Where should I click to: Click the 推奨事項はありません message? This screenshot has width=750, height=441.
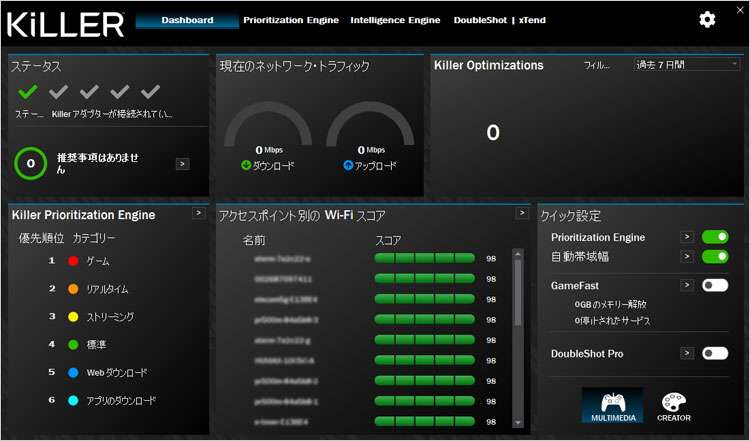pyautogui.click(x=98, y=163)
